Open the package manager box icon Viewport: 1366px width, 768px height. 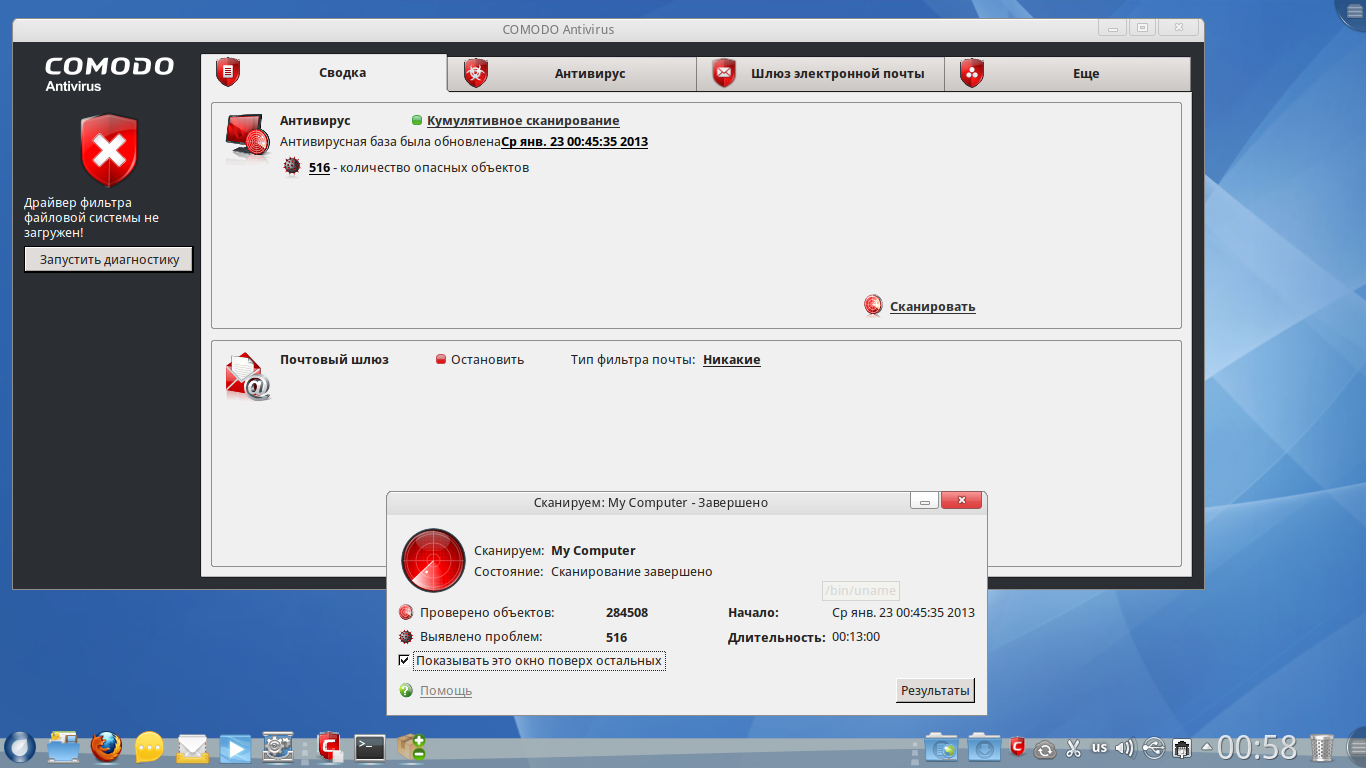click(411, 746)
